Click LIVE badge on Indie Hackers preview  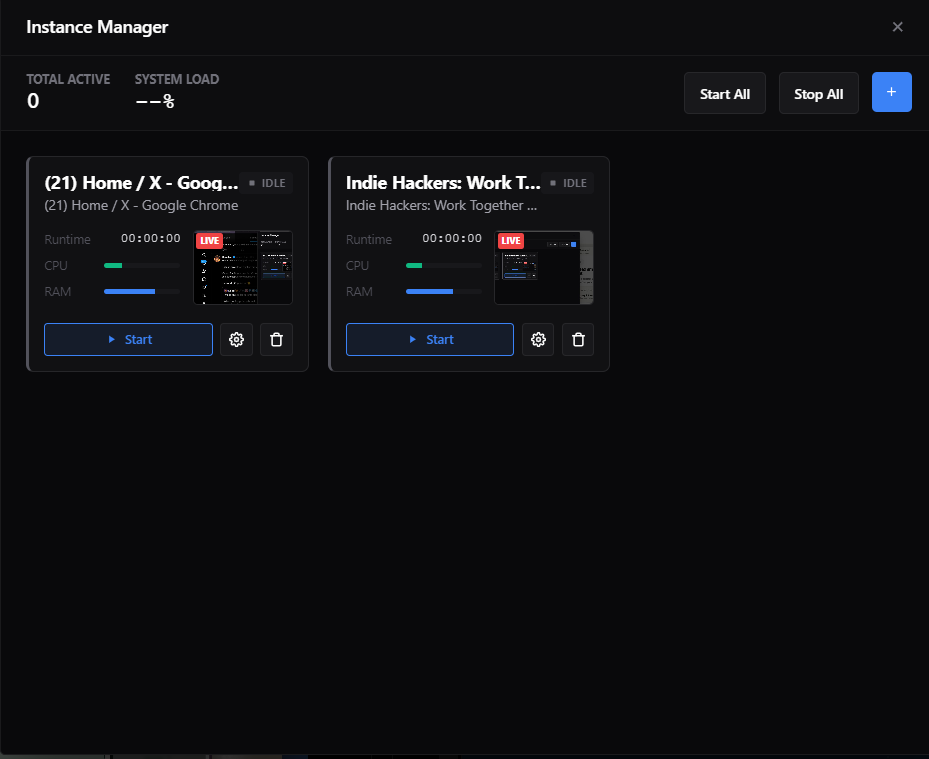[x=511, y=241]
